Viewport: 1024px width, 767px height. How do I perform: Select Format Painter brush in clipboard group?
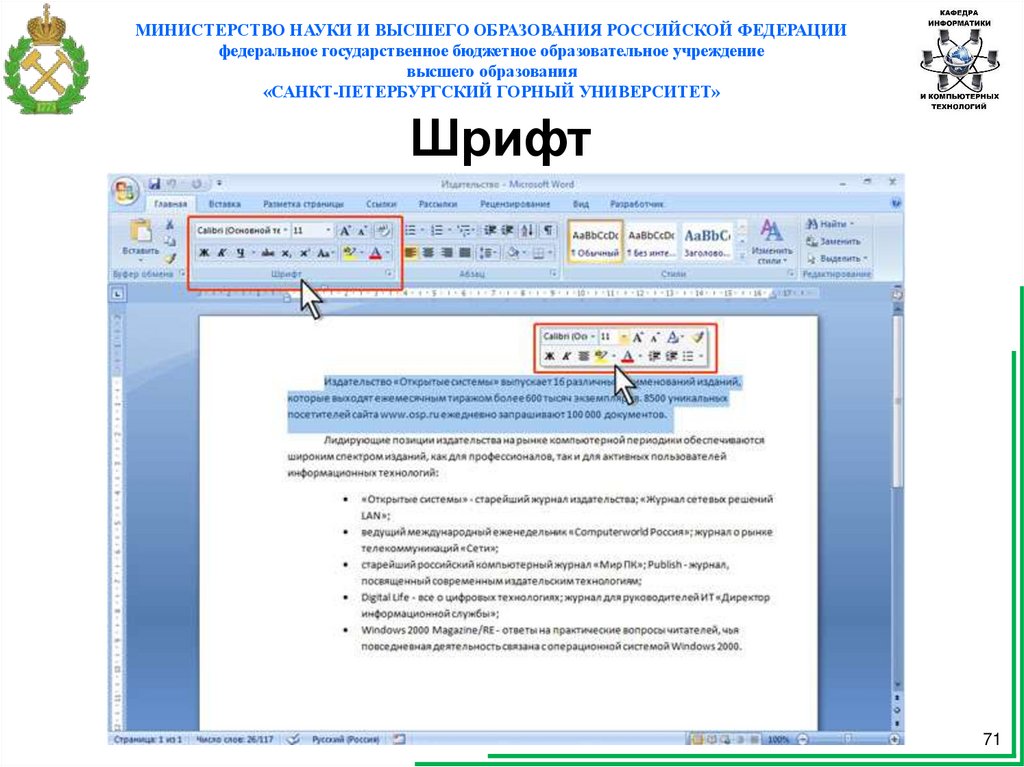pyautogui.click(x=170, y=258)
